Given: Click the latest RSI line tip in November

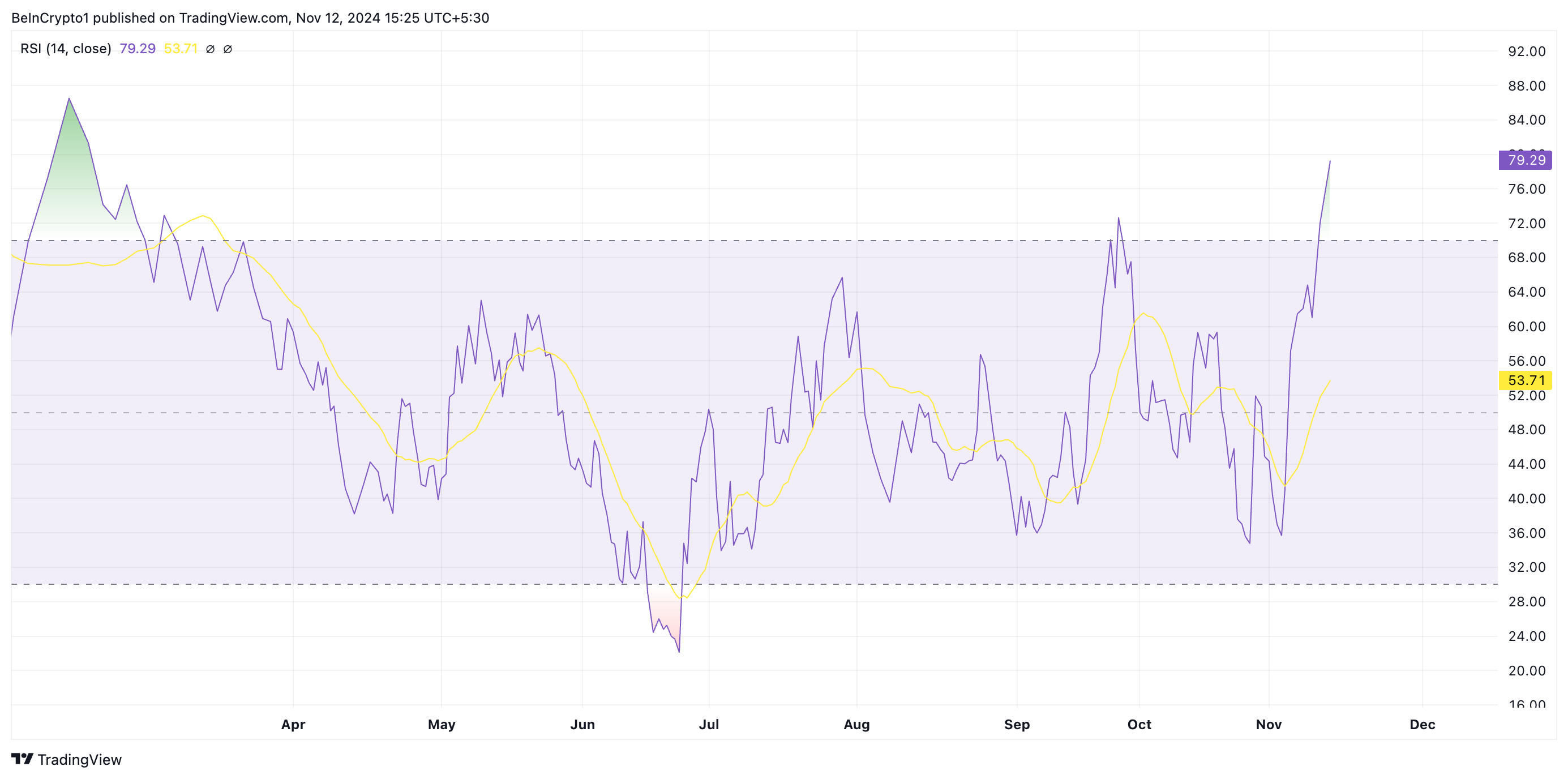Looking at the screenshot, I should [1329, 162].
